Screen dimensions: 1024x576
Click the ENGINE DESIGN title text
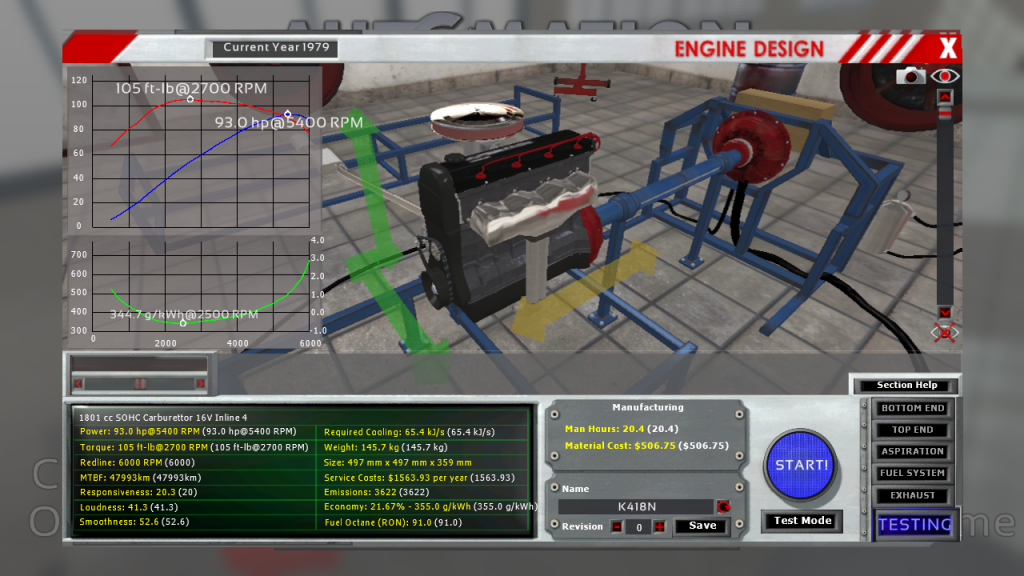coord(749,49)
